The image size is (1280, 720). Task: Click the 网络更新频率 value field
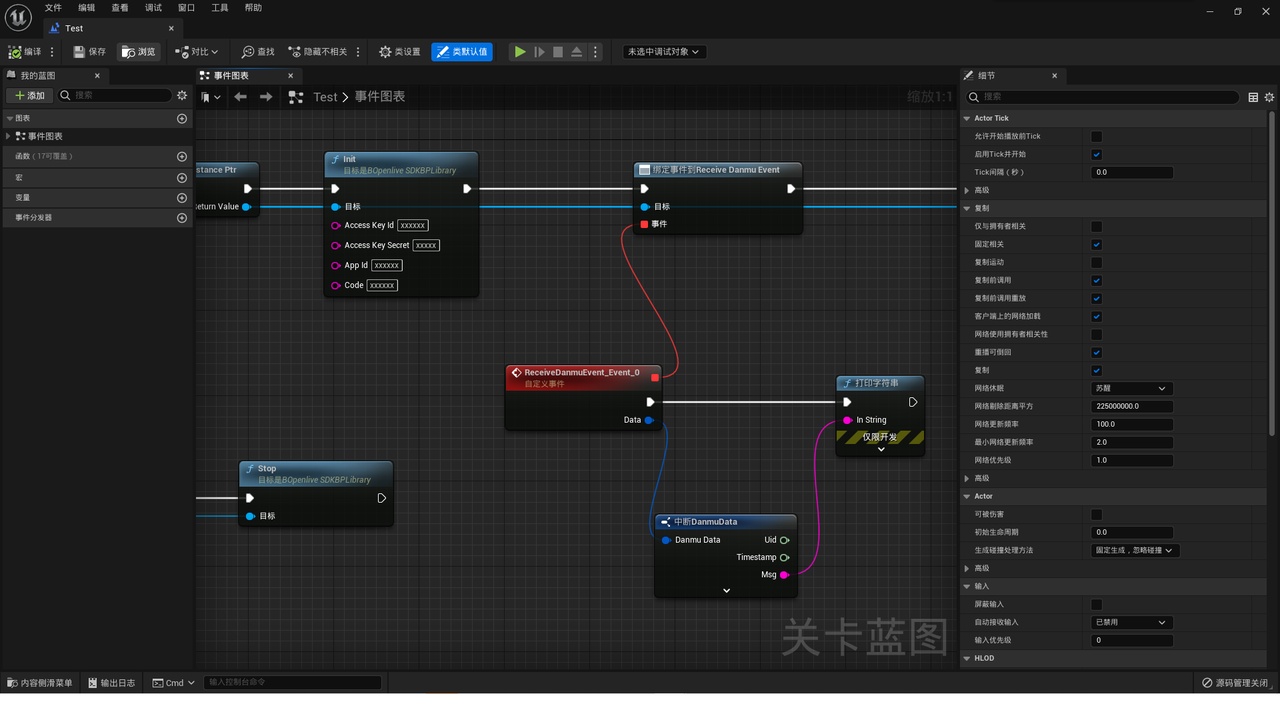(1132, 424)
